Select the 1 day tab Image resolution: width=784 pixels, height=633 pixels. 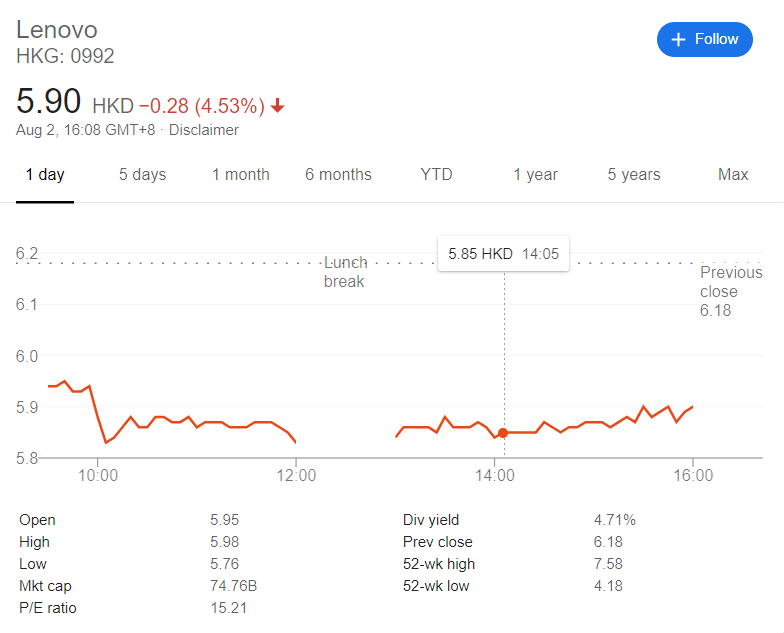pyautogui.click(x=45, y=175)
